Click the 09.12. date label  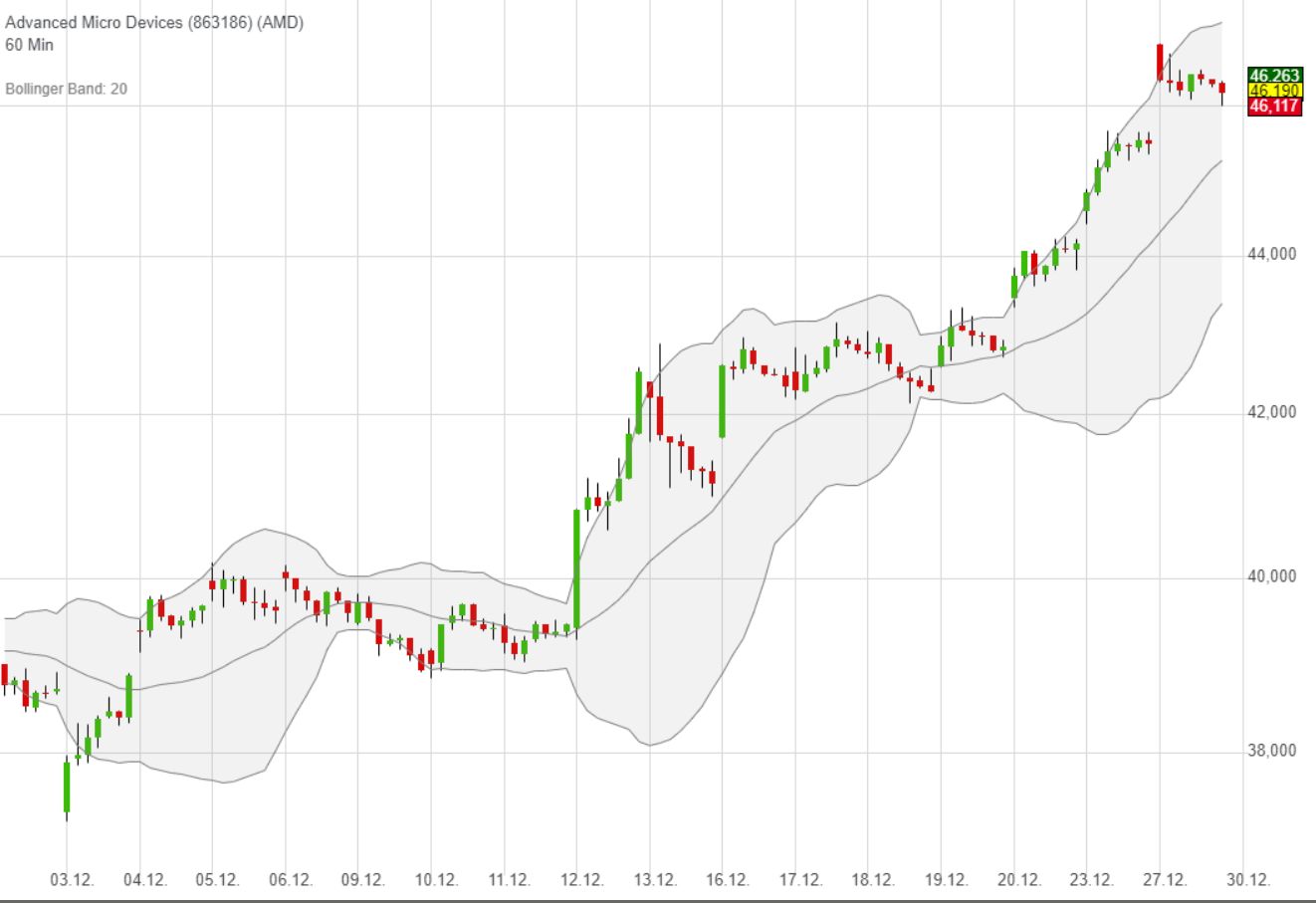point(362,880)
